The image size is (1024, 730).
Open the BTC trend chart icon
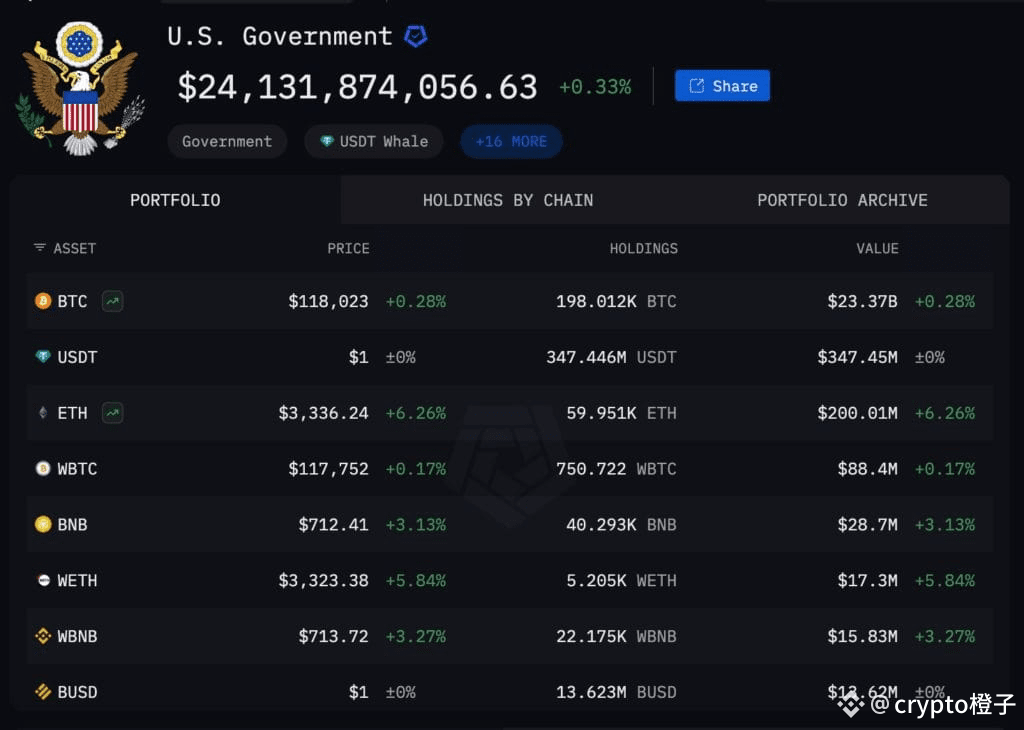pos(112,301)
